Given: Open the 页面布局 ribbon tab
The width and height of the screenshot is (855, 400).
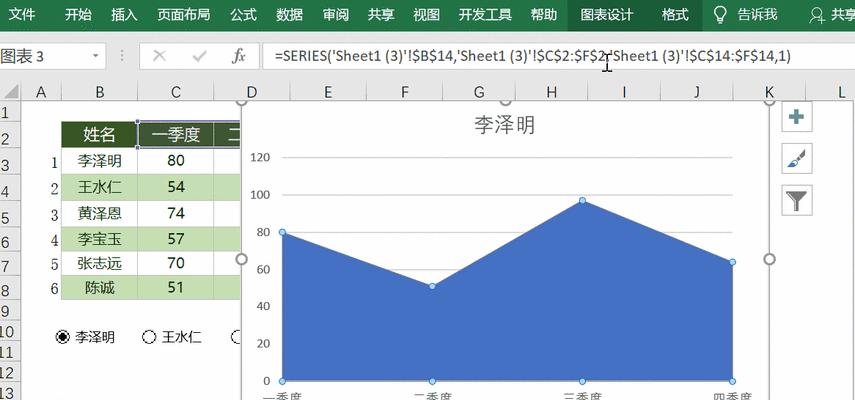Looking at the screenshot, I should click(x=184, y=15).
